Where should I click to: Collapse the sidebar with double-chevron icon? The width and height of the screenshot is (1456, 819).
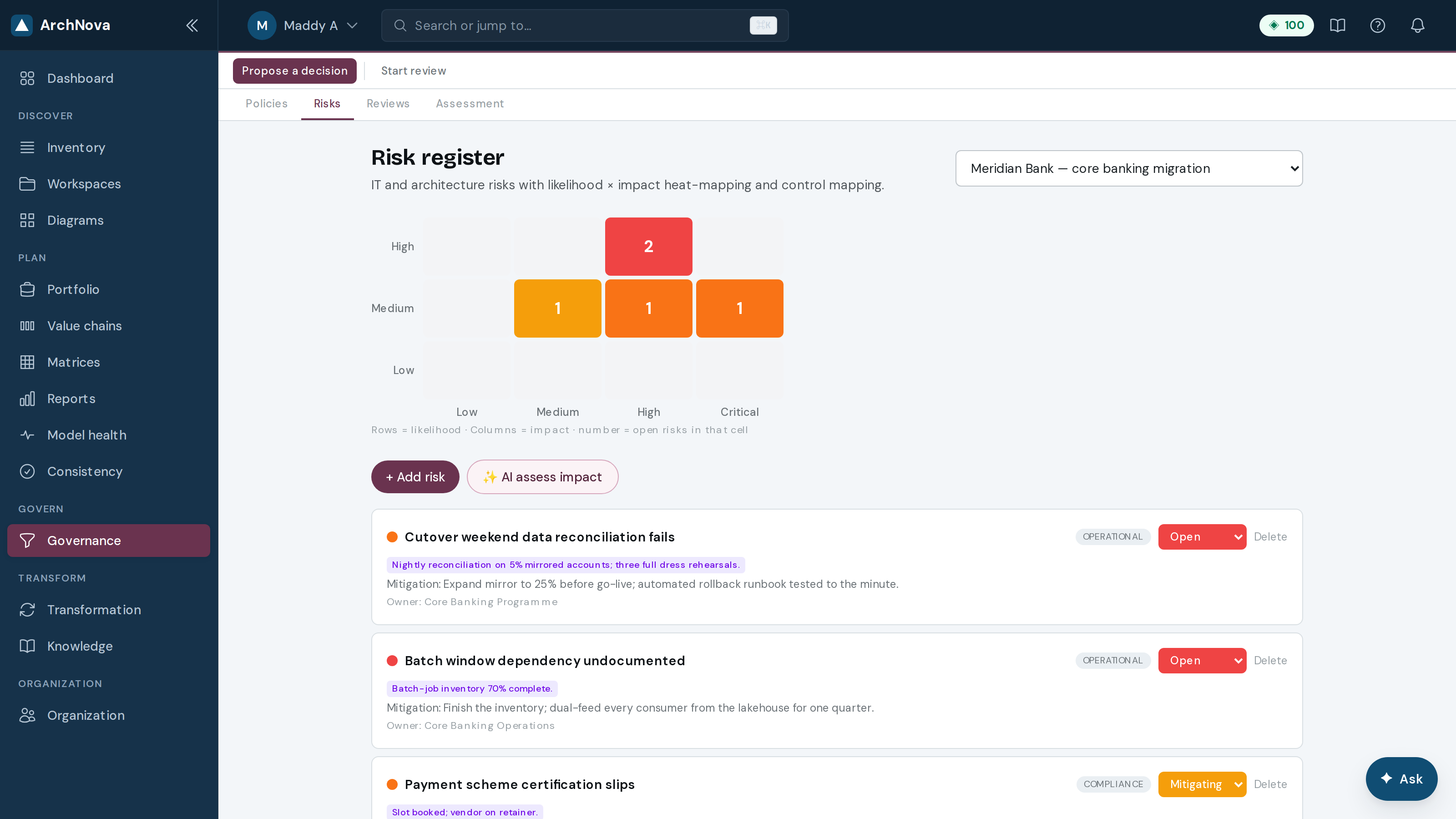[x=192, y=25]
